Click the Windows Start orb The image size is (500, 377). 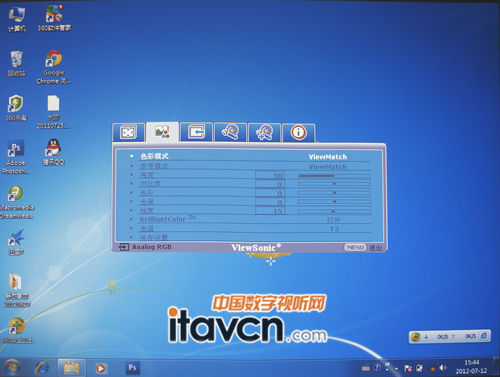[x=12, y=368]
